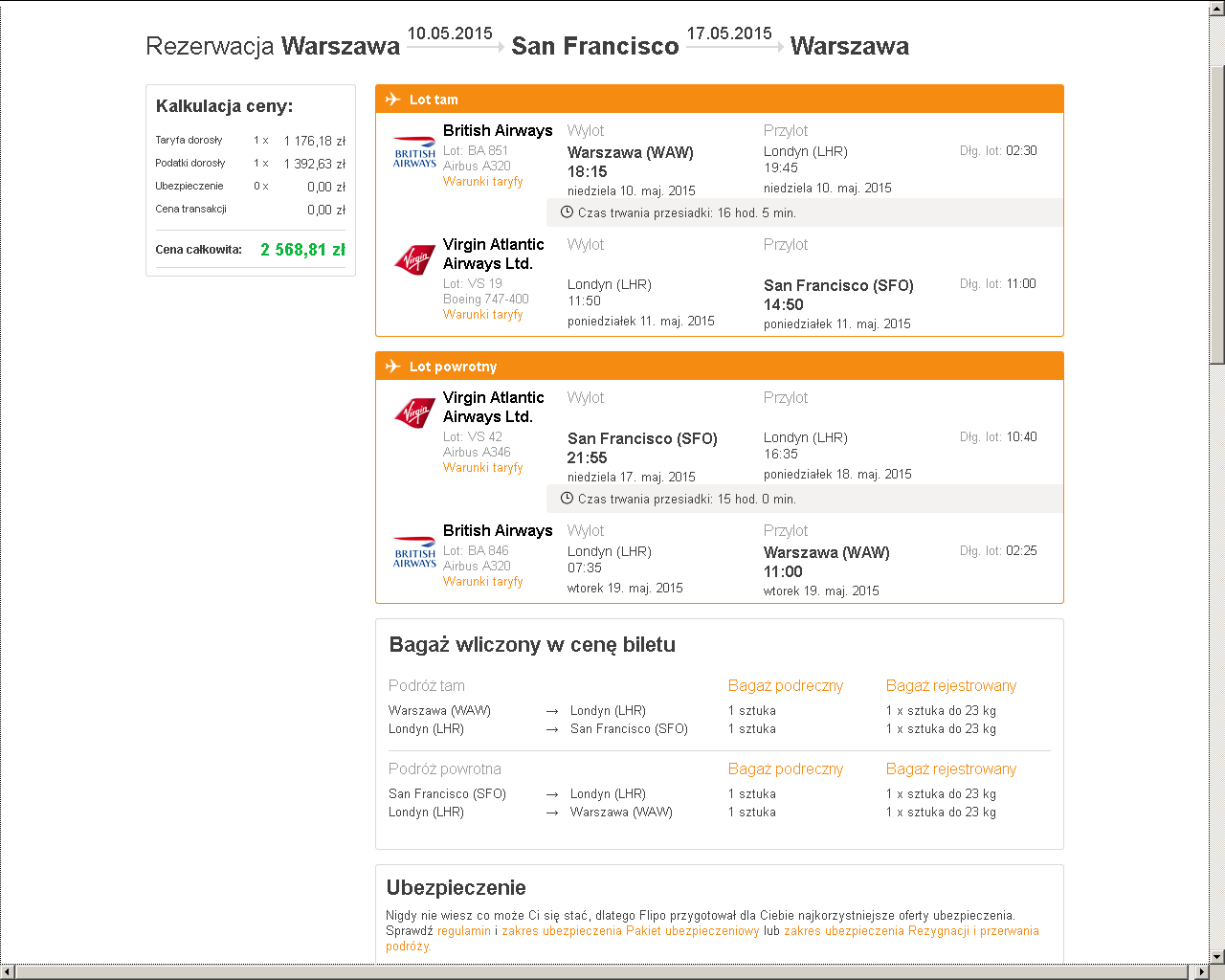Image resolution: width=1225 pixels, height=980 pixels.
Task: Click the vertical scrollbar up arrow
Action: (1217, 8)
